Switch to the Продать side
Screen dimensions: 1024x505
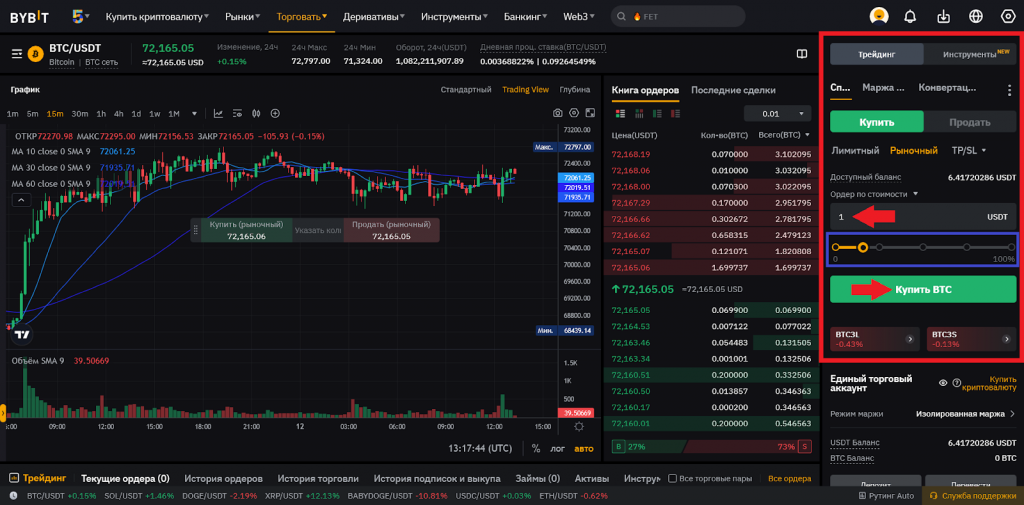click(969, 122)
